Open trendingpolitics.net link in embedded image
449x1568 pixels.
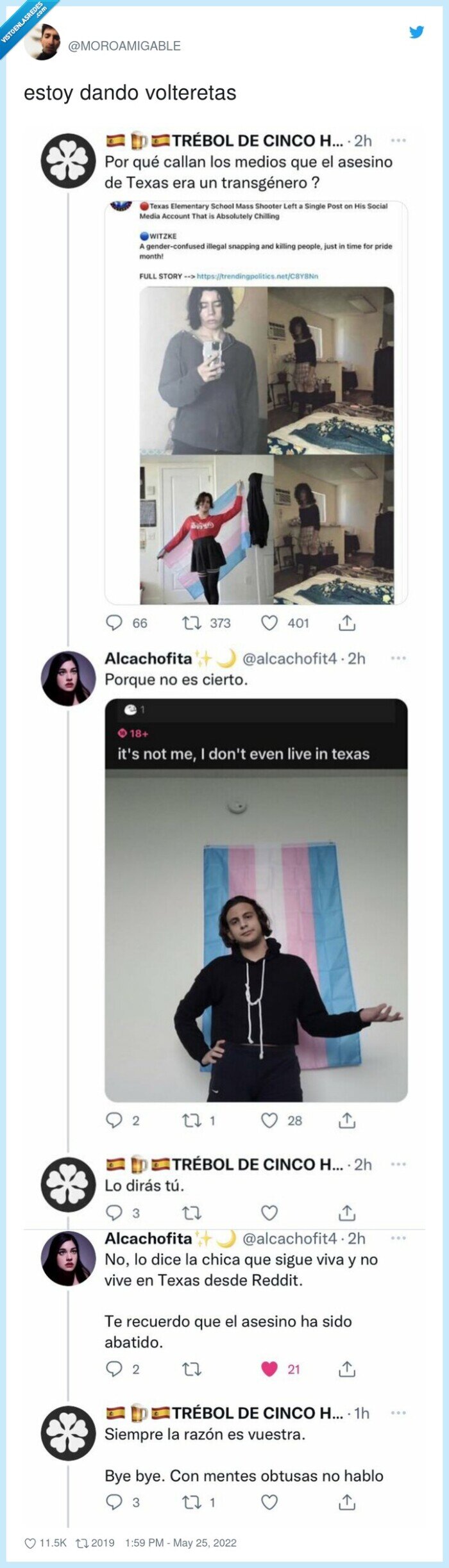257,276
